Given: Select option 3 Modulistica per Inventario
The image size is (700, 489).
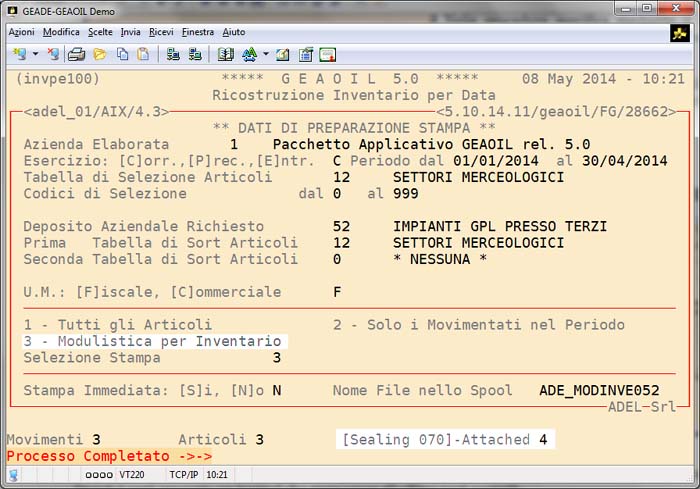Looking at the screenshot, I should click(x=152, y=341).
